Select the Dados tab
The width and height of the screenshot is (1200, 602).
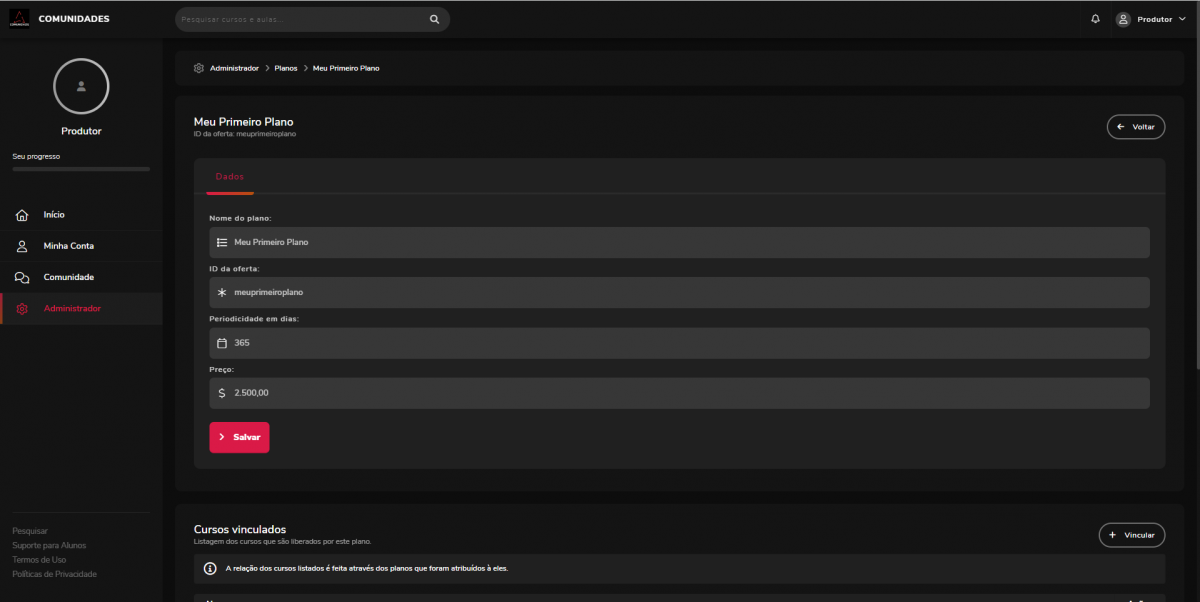coord(230,177)
